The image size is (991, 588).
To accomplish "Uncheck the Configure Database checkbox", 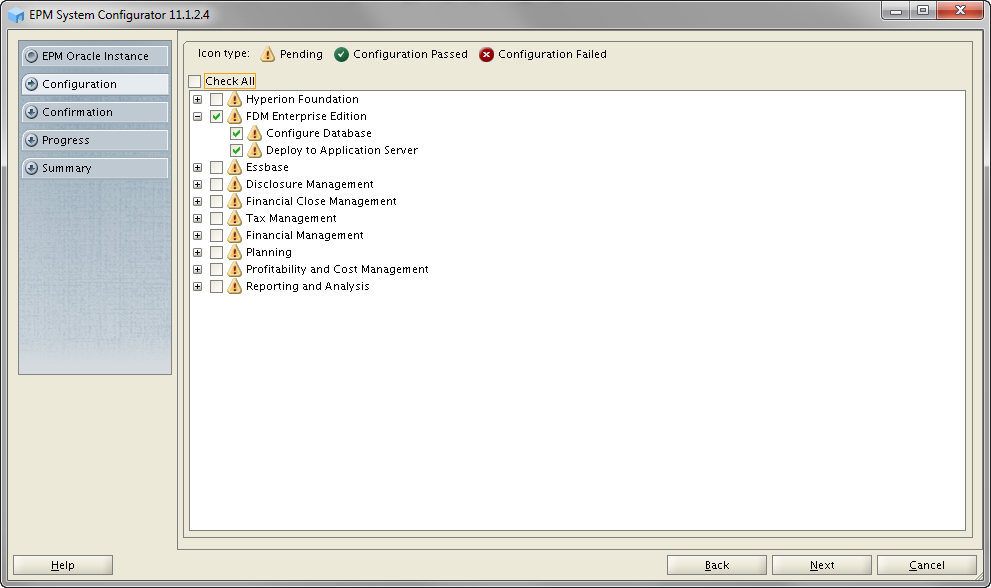I will click(x=236, y=133).
